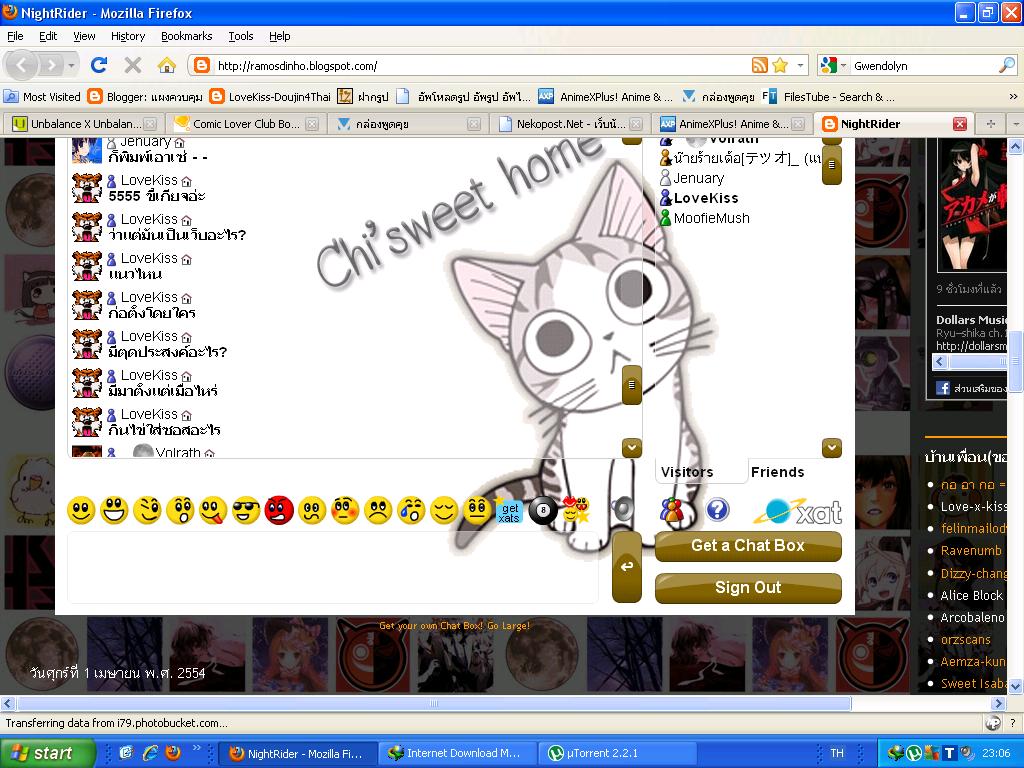Screen dimensions: 1024x768
Task: Go back with the browser Back button
Action: [x=22, y=65]
